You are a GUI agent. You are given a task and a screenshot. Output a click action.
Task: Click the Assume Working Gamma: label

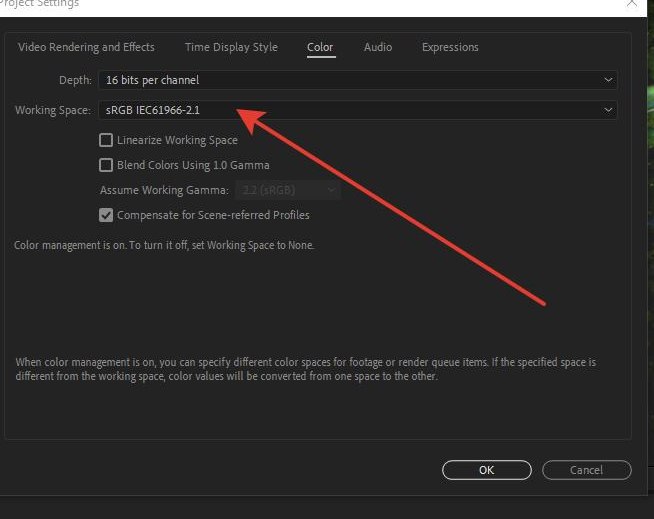164,190
